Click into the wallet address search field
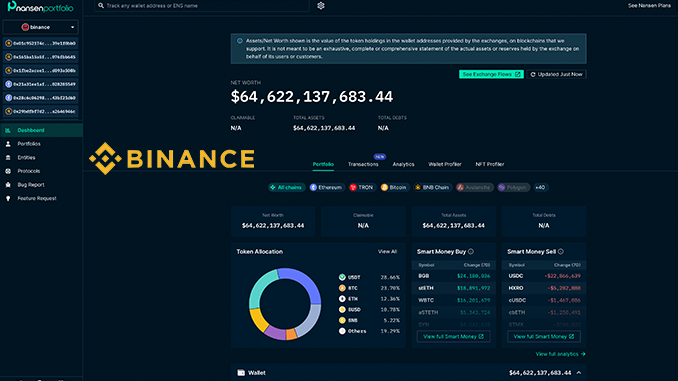The image size is (678, 381). [x=202, y=6]
